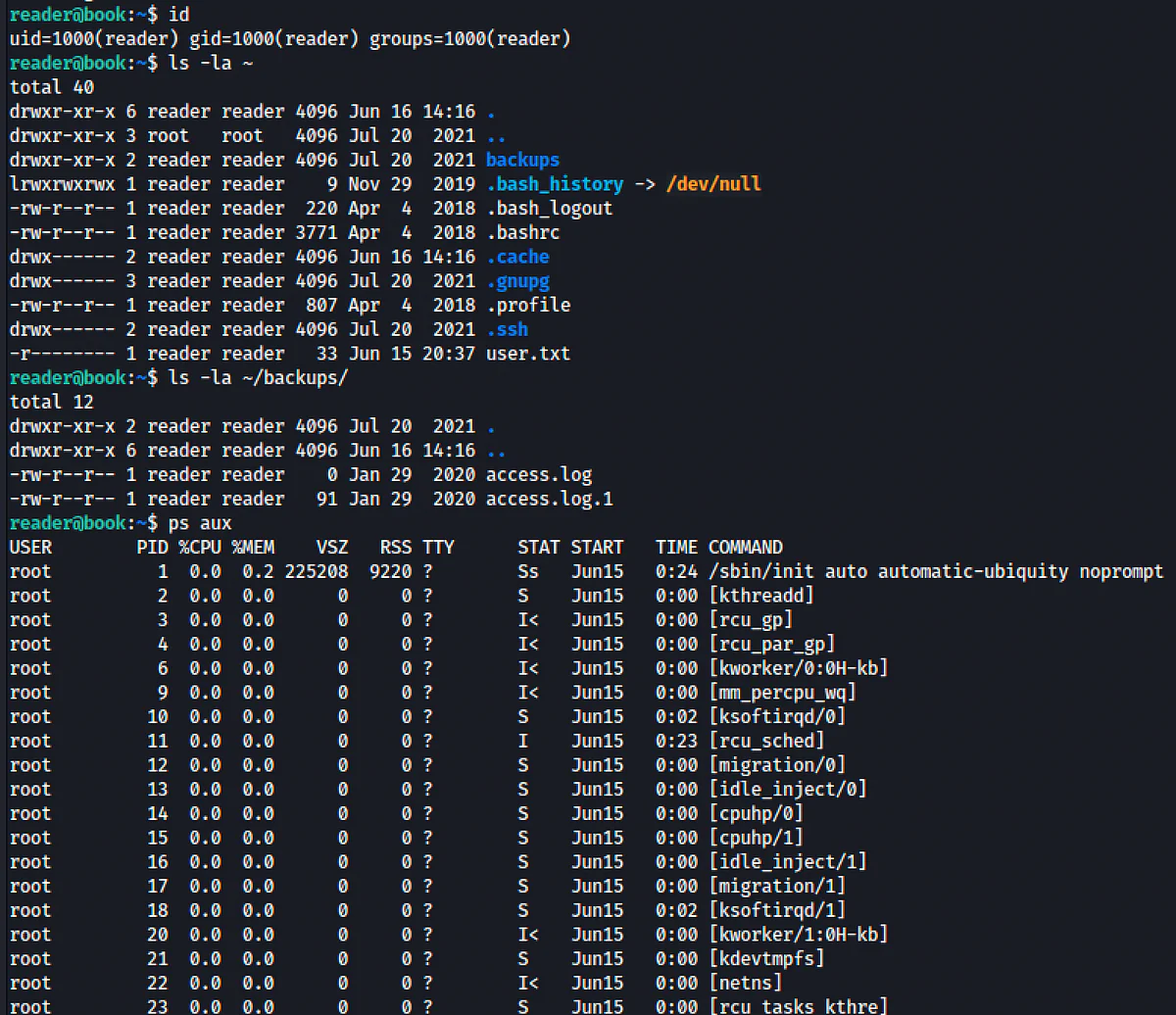1176x1015 pixels.
Task: Click the [mm_percpu_wq] process name
Action: [x=782, y=693]
